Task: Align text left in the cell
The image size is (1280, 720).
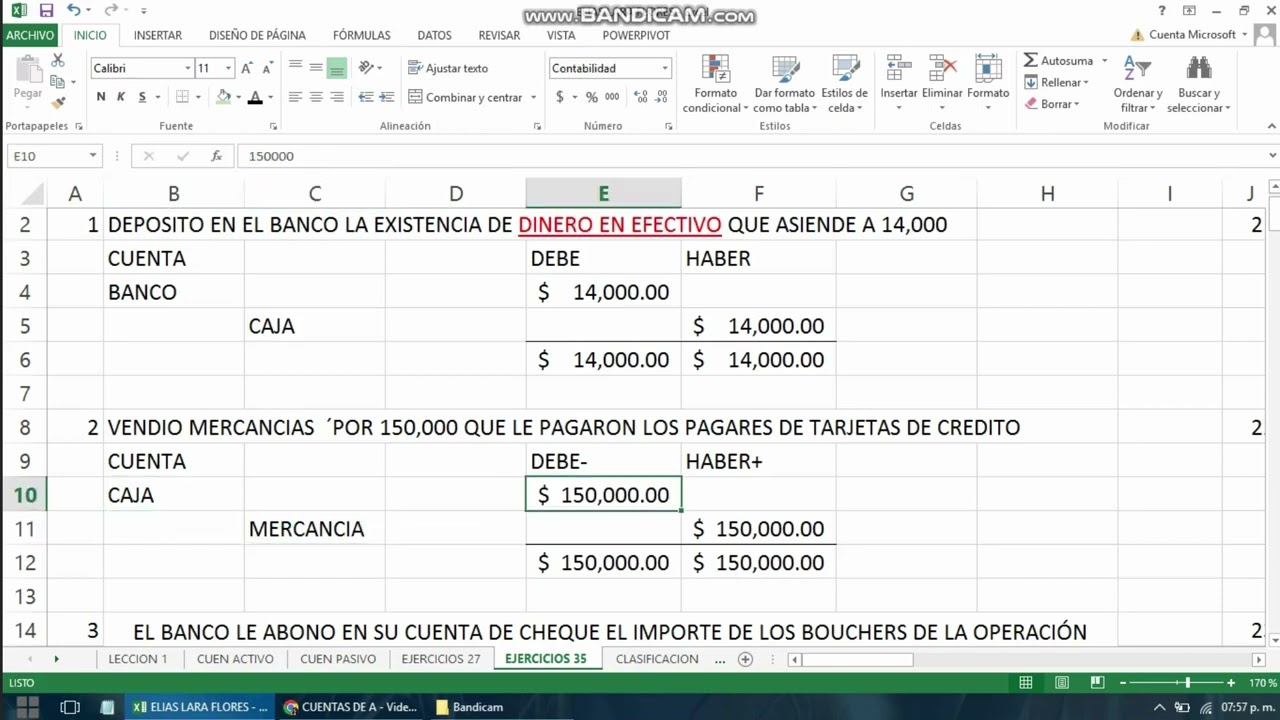Action: click(x=295, y=97)
